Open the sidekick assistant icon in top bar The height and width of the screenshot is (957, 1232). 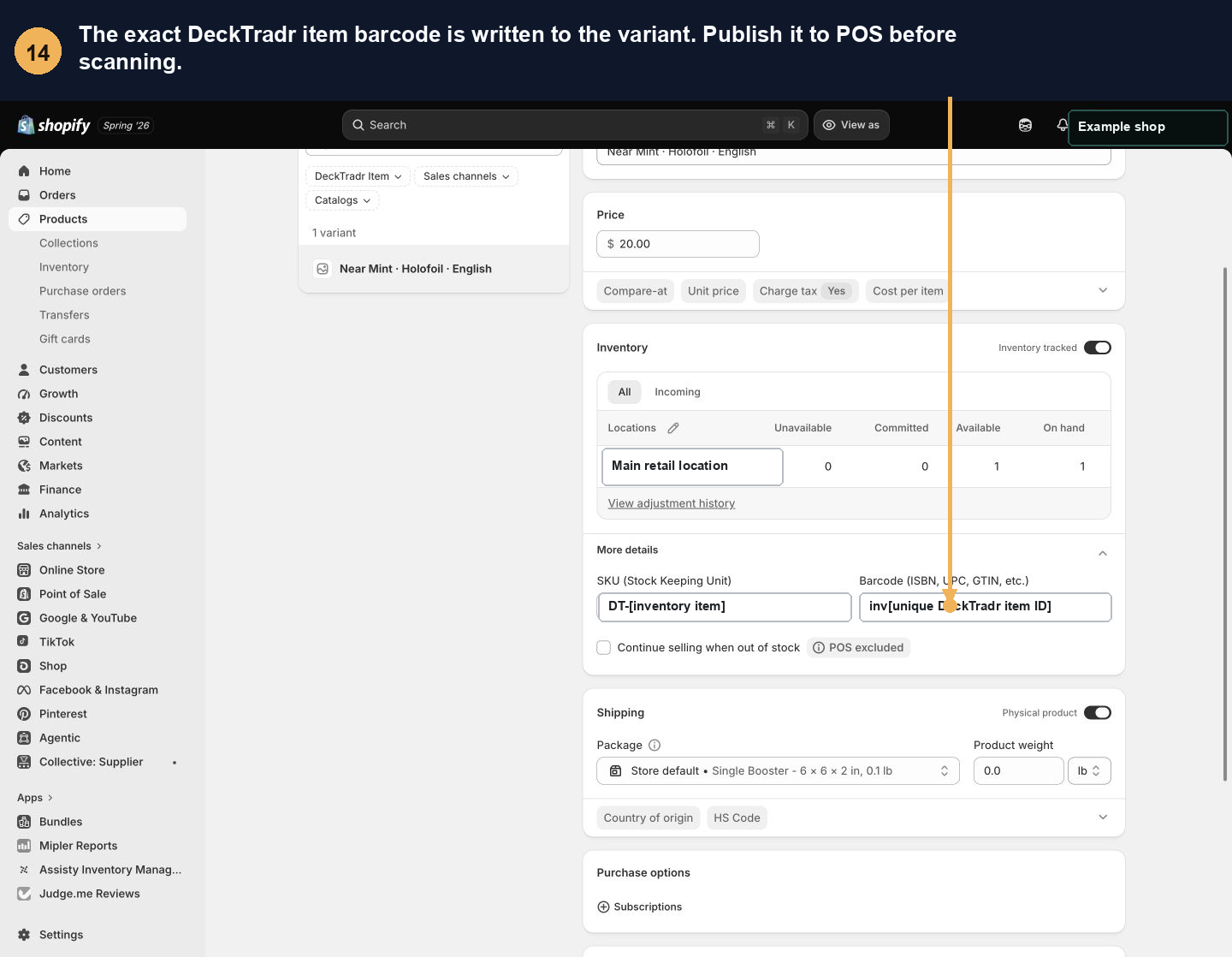click(x=1025, y=125)
